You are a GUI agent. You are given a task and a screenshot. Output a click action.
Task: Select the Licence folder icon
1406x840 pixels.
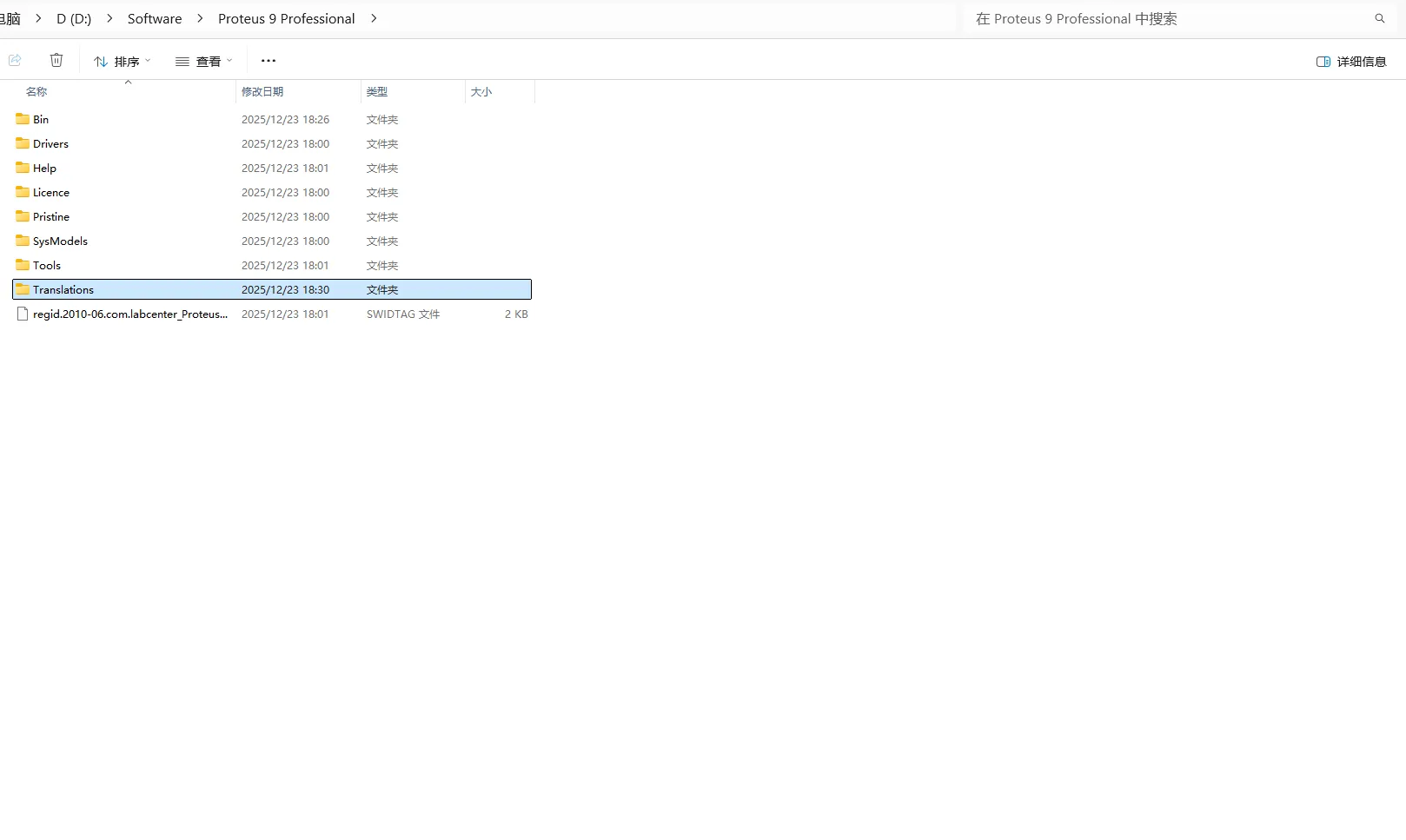(x=23, y=192)
